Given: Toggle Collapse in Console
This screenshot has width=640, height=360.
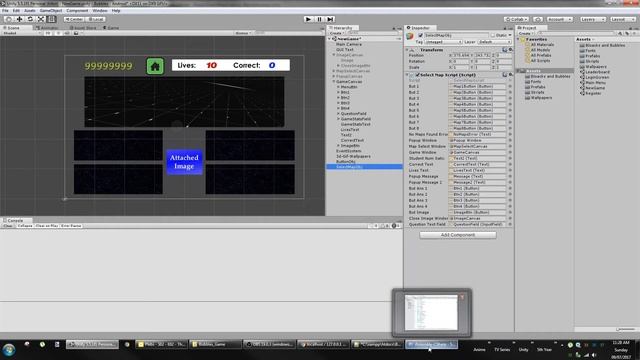Looking at the screenshot, I should [24, 226].
